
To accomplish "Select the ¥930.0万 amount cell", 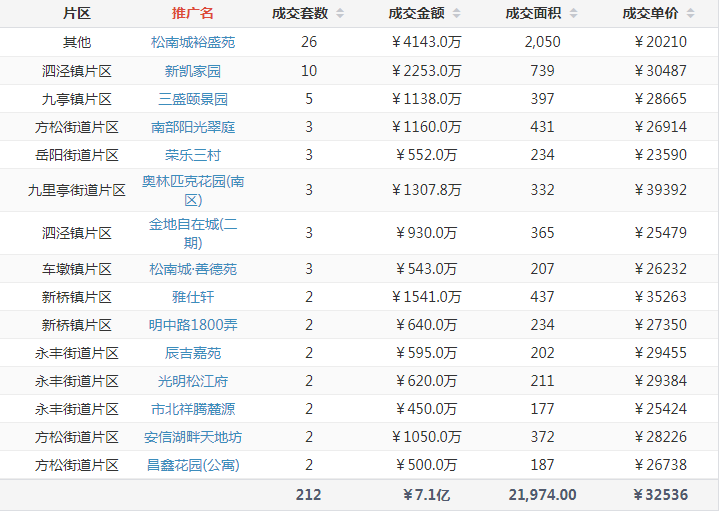I will pyautogui.click(x=426, y=233).
